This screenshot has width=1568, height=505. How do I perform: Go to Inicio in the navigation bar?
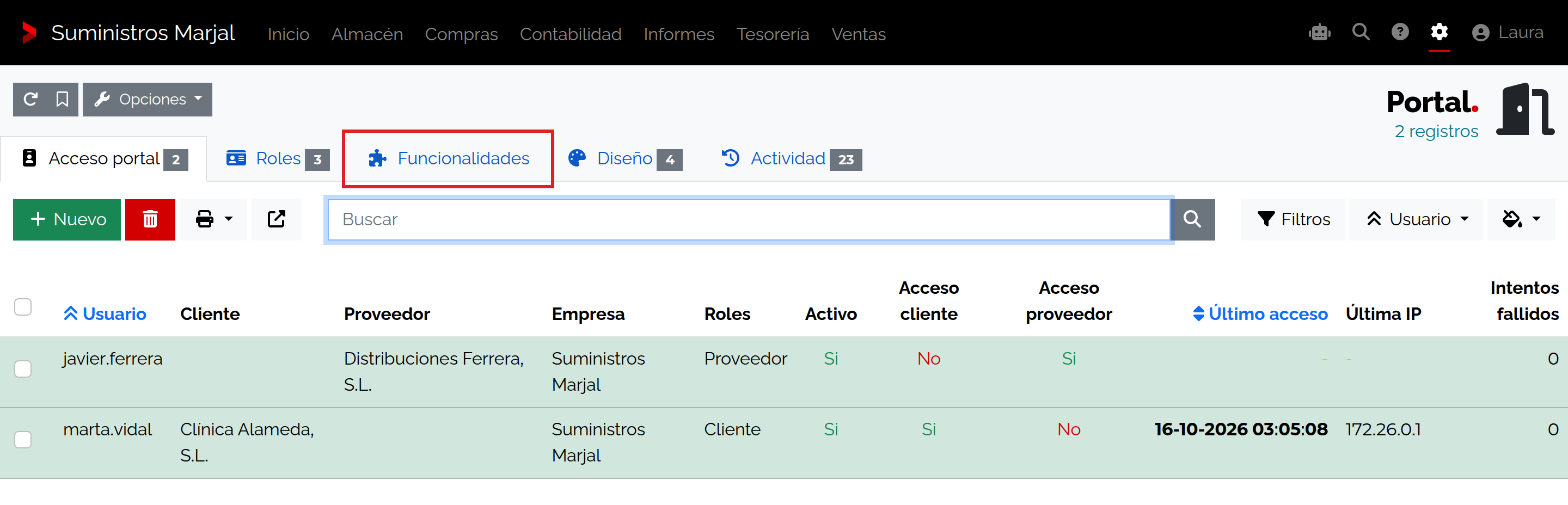tap(289, 34)
